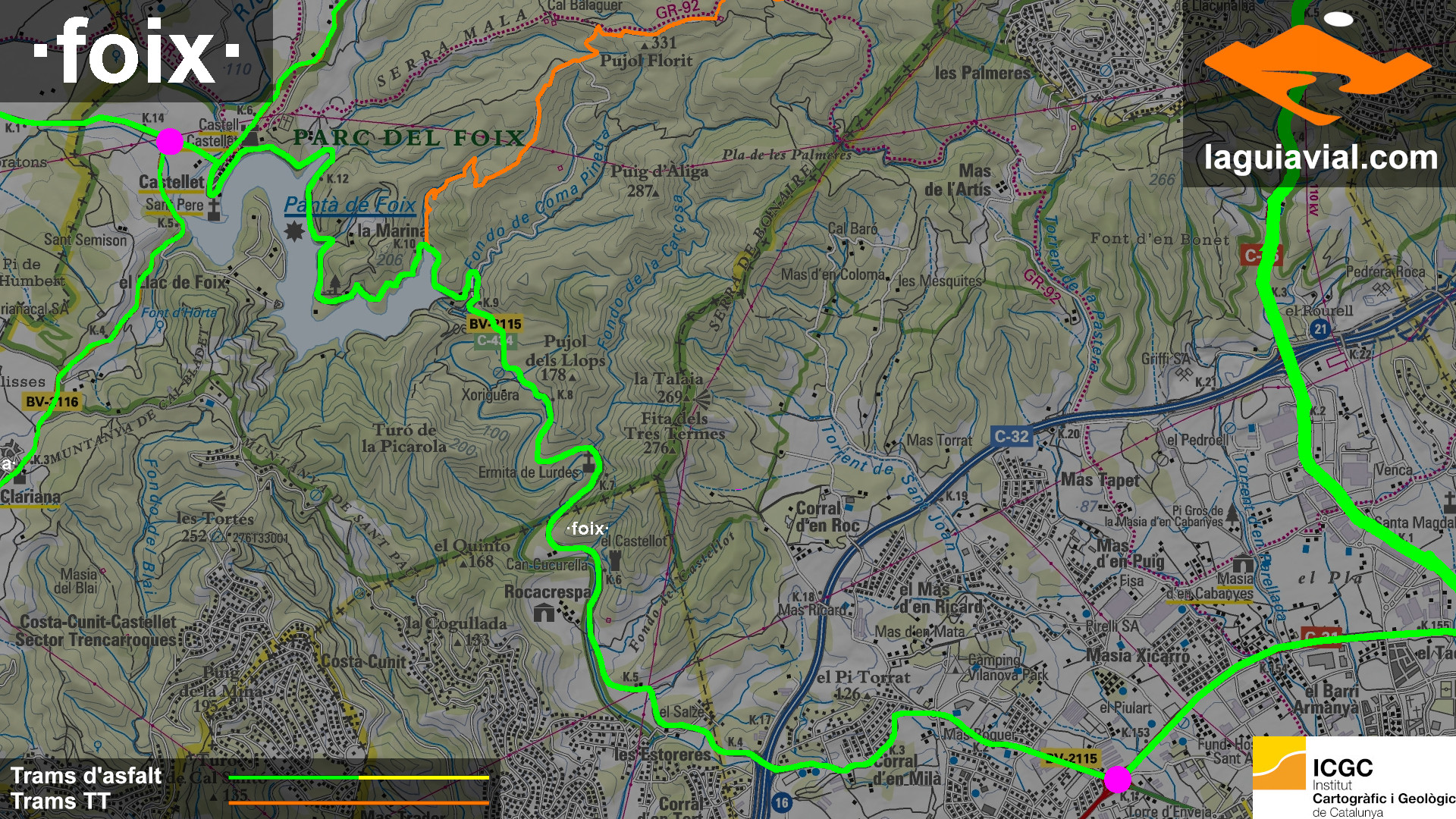Click the Pujol Florit label

[x=646, y=61]
